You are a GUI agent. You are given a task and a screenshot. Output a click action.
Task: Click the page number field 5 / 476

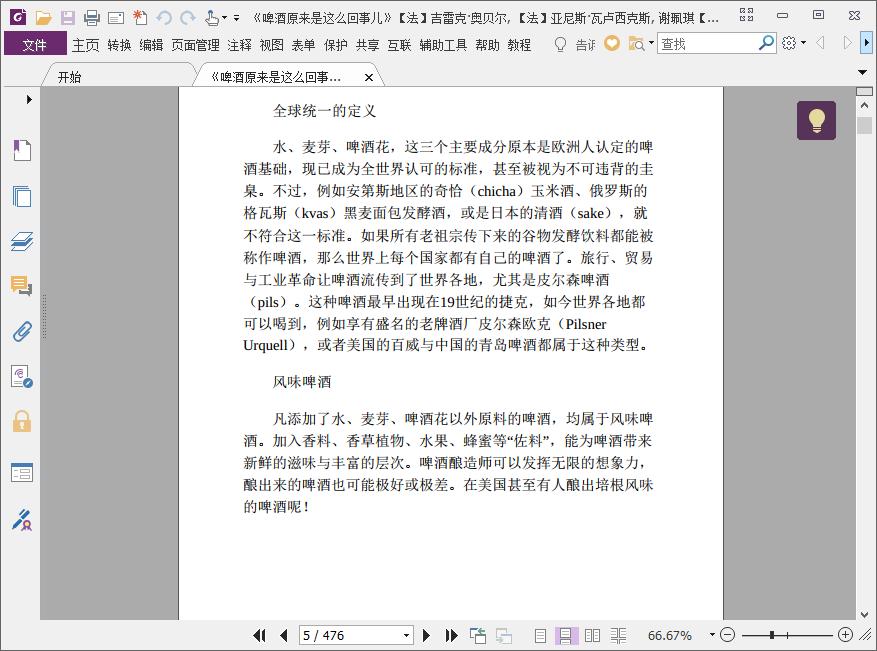click(x=351, y=635)
